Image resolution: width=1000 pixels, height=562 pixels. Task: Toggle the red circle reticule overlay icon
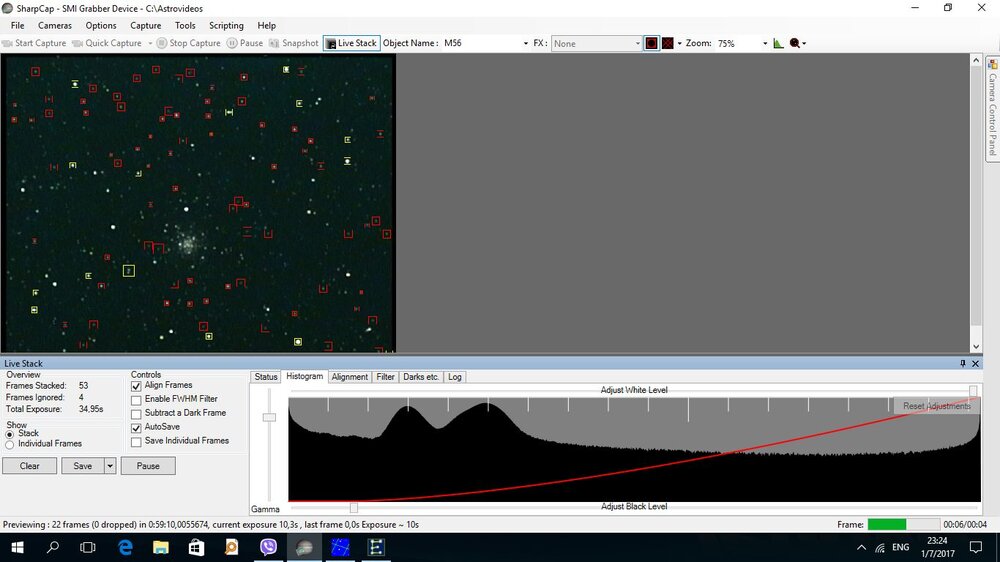click(651, 43)
